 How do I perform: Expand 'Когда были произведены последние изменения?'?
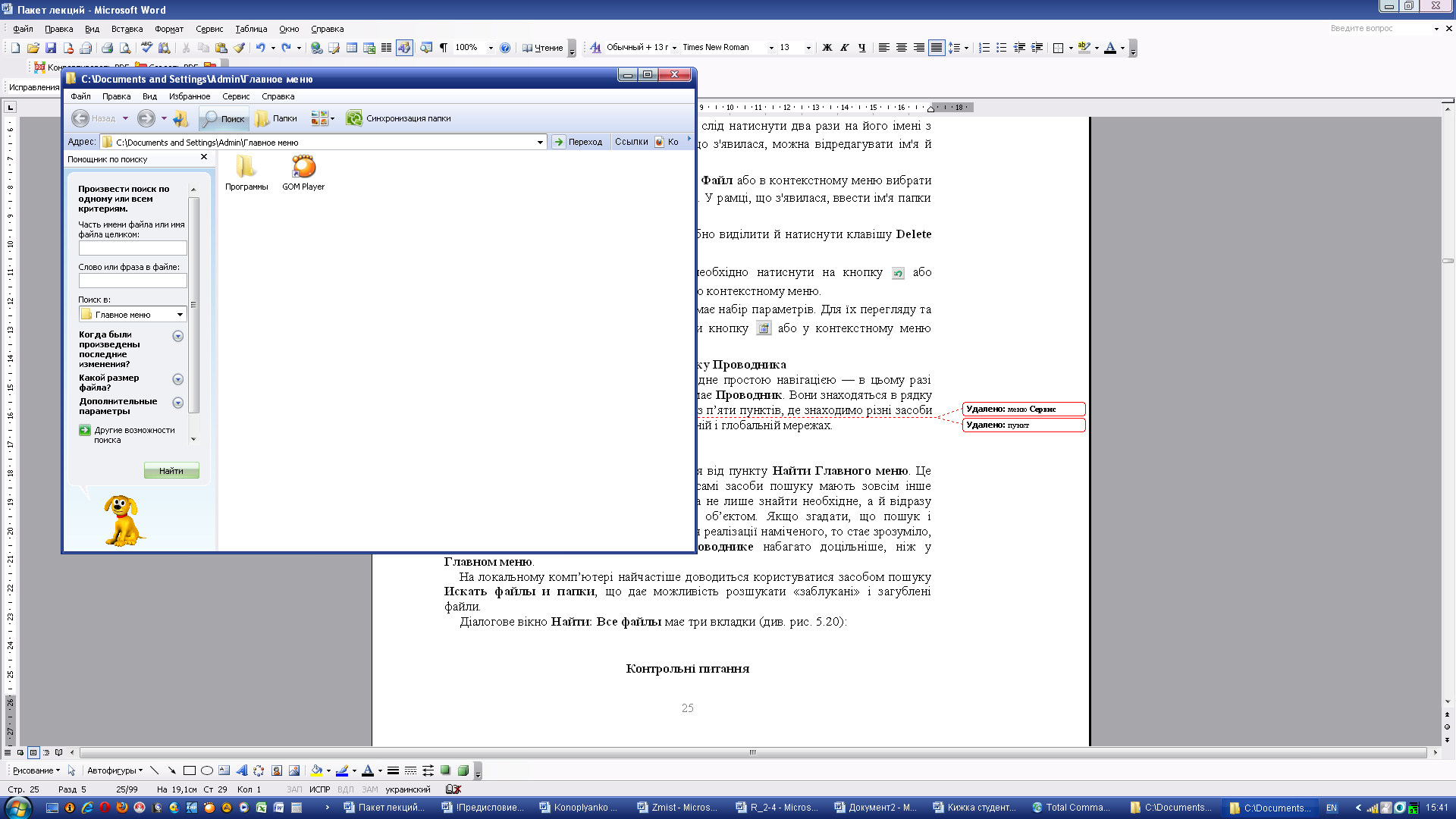pos(177,336)
